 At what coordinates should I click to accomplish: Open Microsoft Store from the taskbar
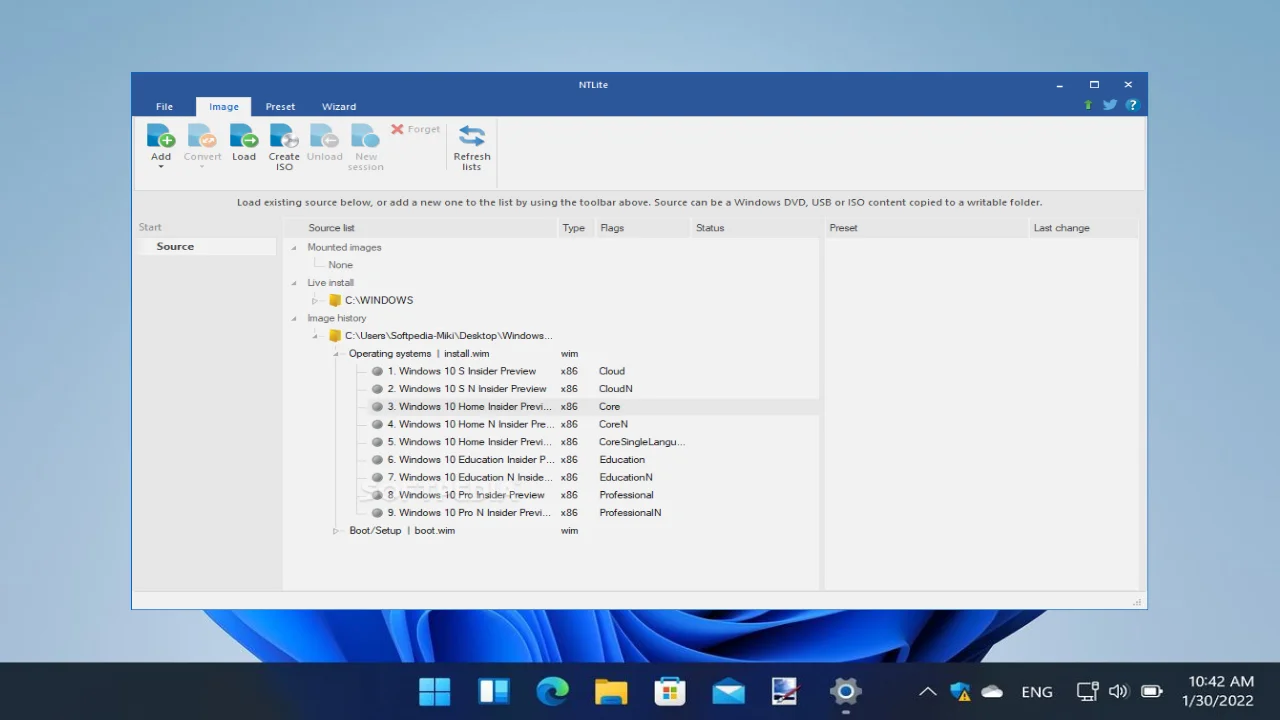click(x=669, y=691)
